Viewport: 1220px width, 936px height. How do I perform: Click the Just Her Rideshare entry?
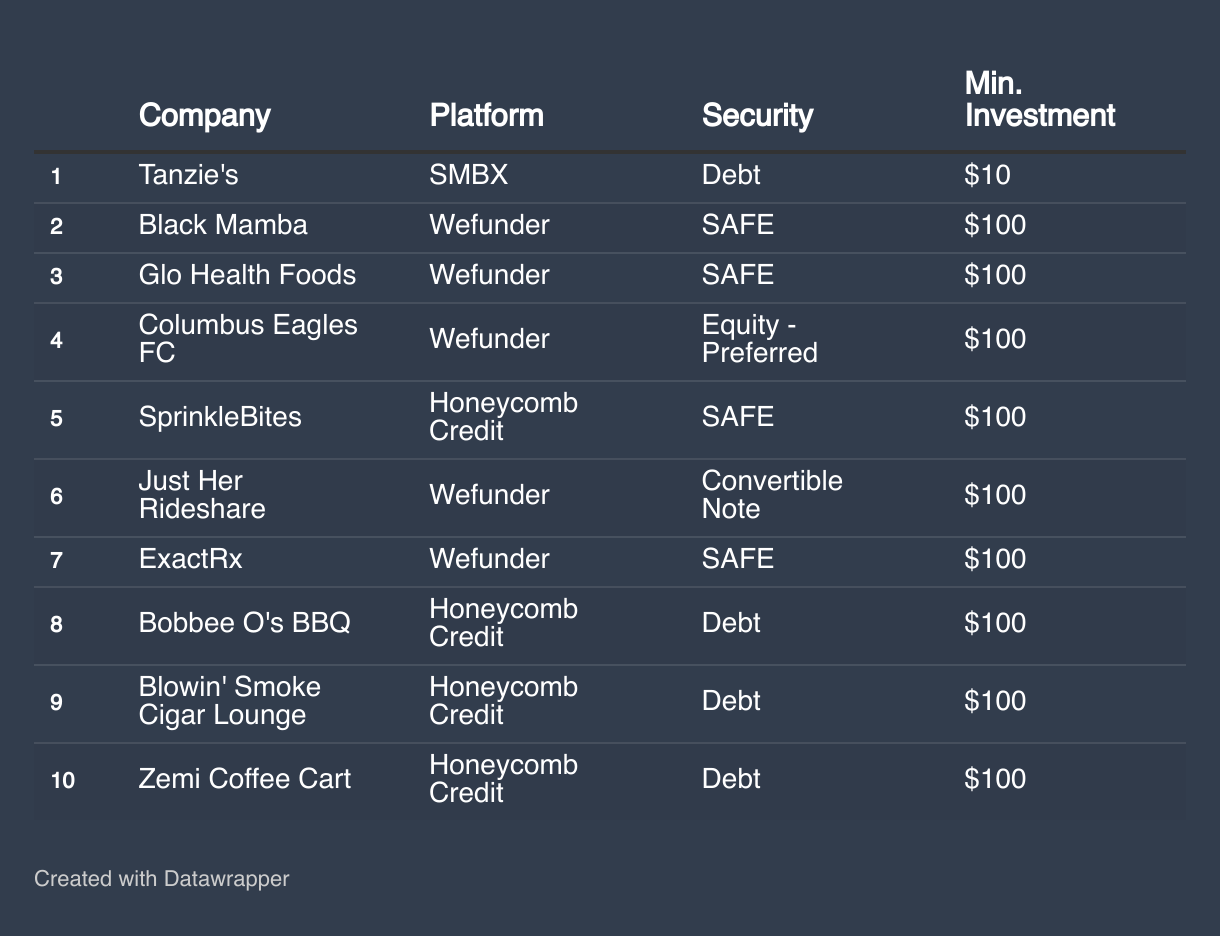pos(202,495)
